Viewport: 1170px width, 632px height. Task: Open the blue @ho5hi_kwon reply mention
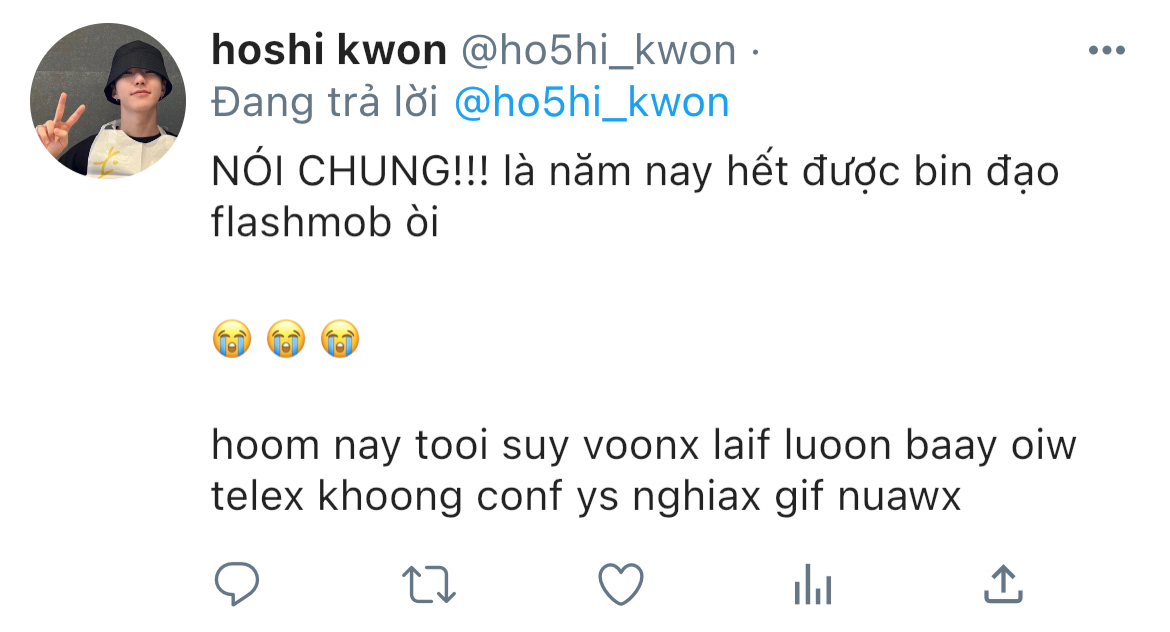click(x=592, y=102)
